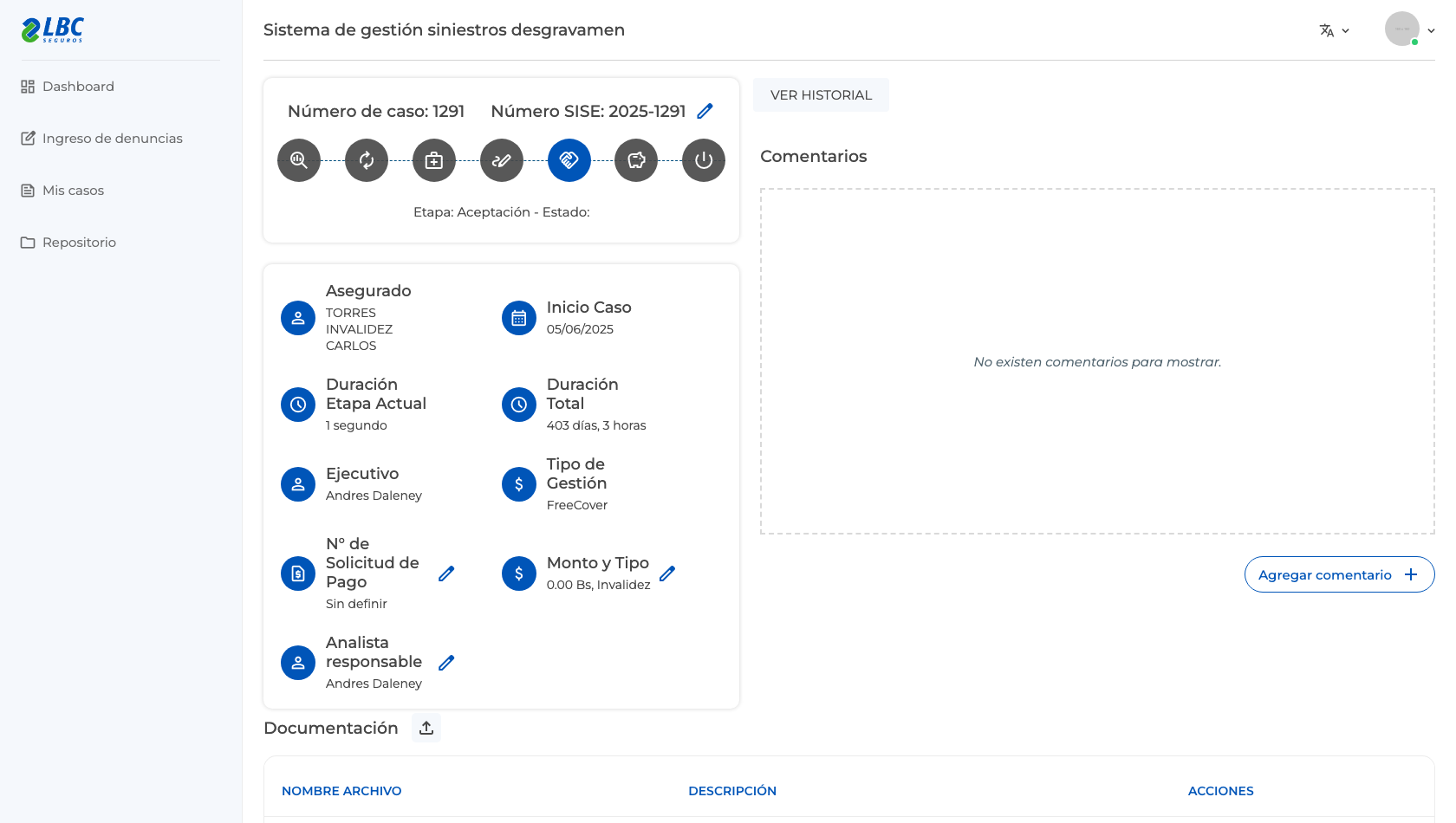The height and width of the screenshot is (823, 1456).
Task: Open Mis casos from sidebar
Action: [62, 191]
